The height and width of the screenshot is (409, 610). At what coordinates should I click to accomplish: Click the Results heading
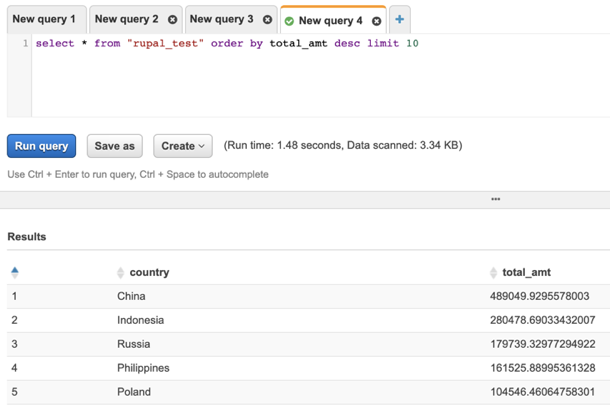27,237
